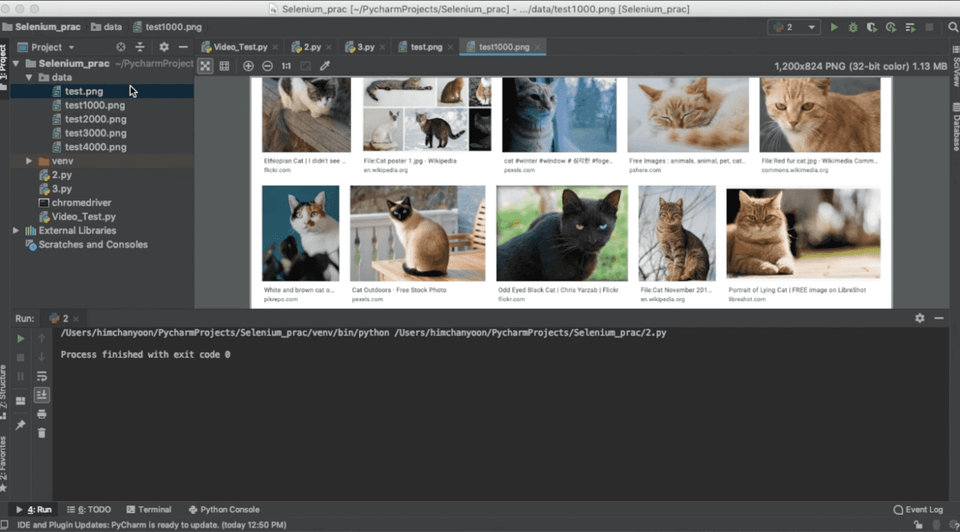Click the data breadcrumb in navigation bar

tap(107, 27)
